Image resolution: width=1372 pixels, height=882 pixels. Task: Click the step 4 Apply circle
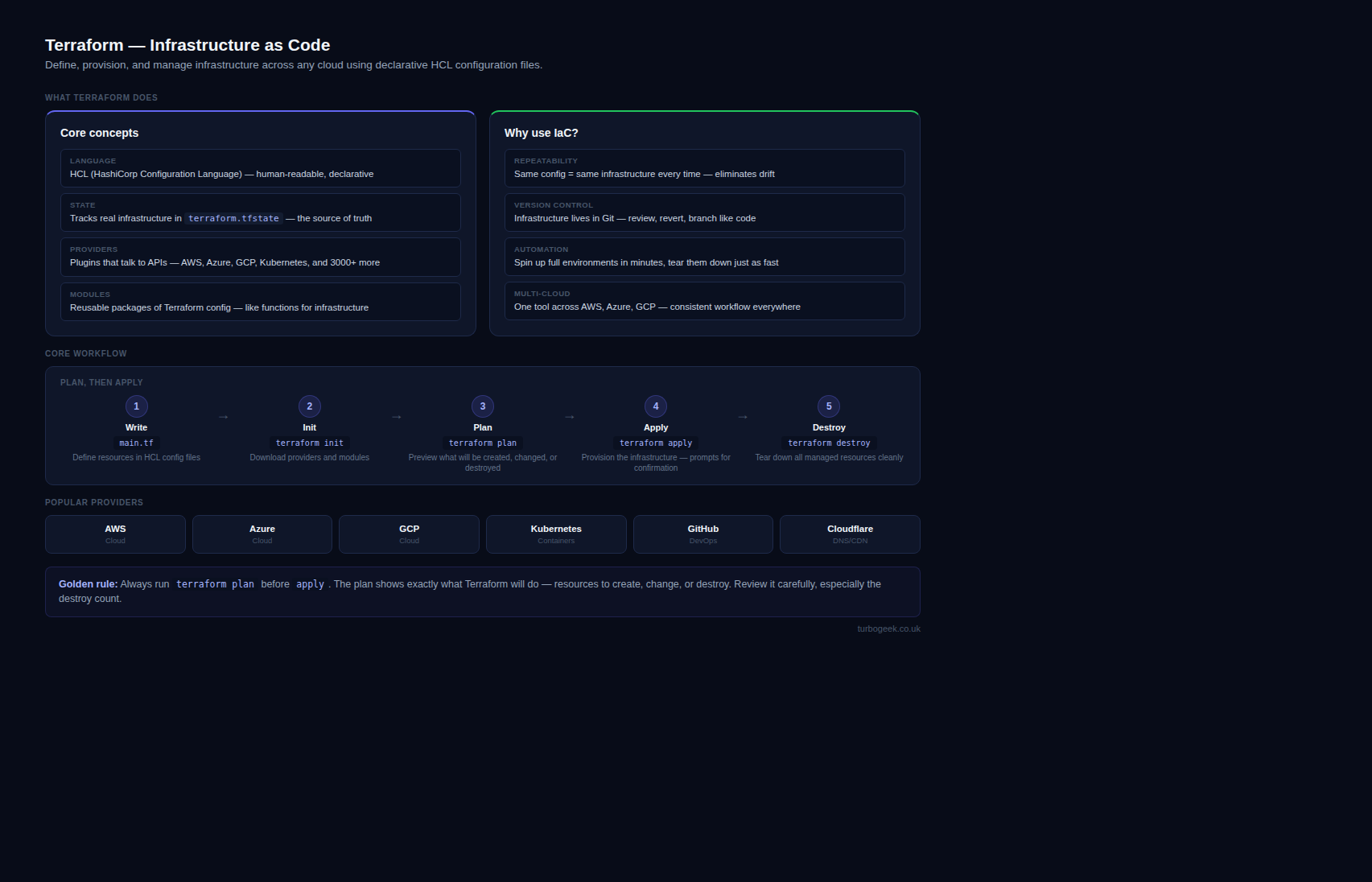click(656, 406)
